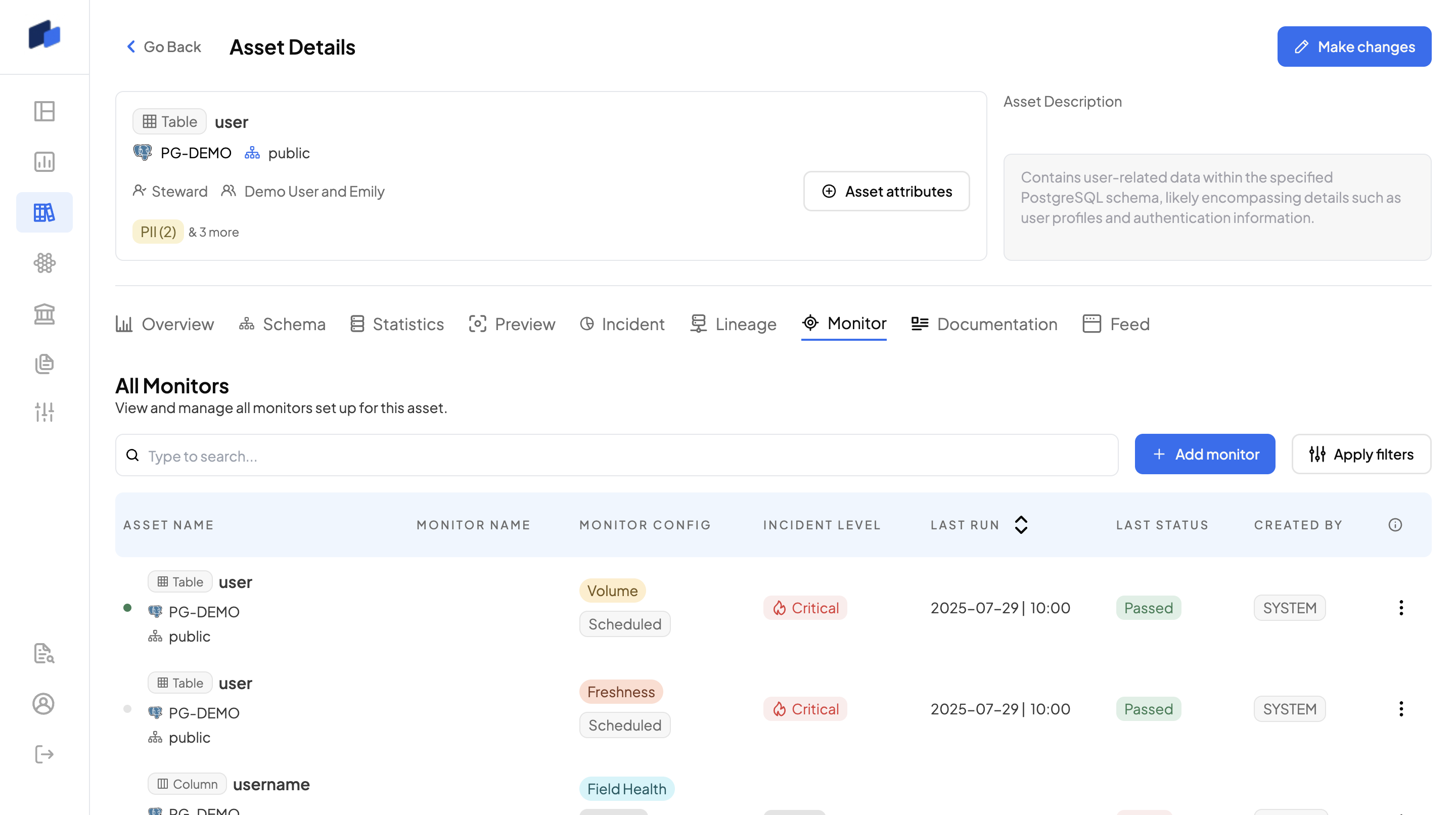Open the three-dot menu for Volume monitor
Image resolution: width=1456 pixels, height=815 pixels.
[x=1400, y=608]
